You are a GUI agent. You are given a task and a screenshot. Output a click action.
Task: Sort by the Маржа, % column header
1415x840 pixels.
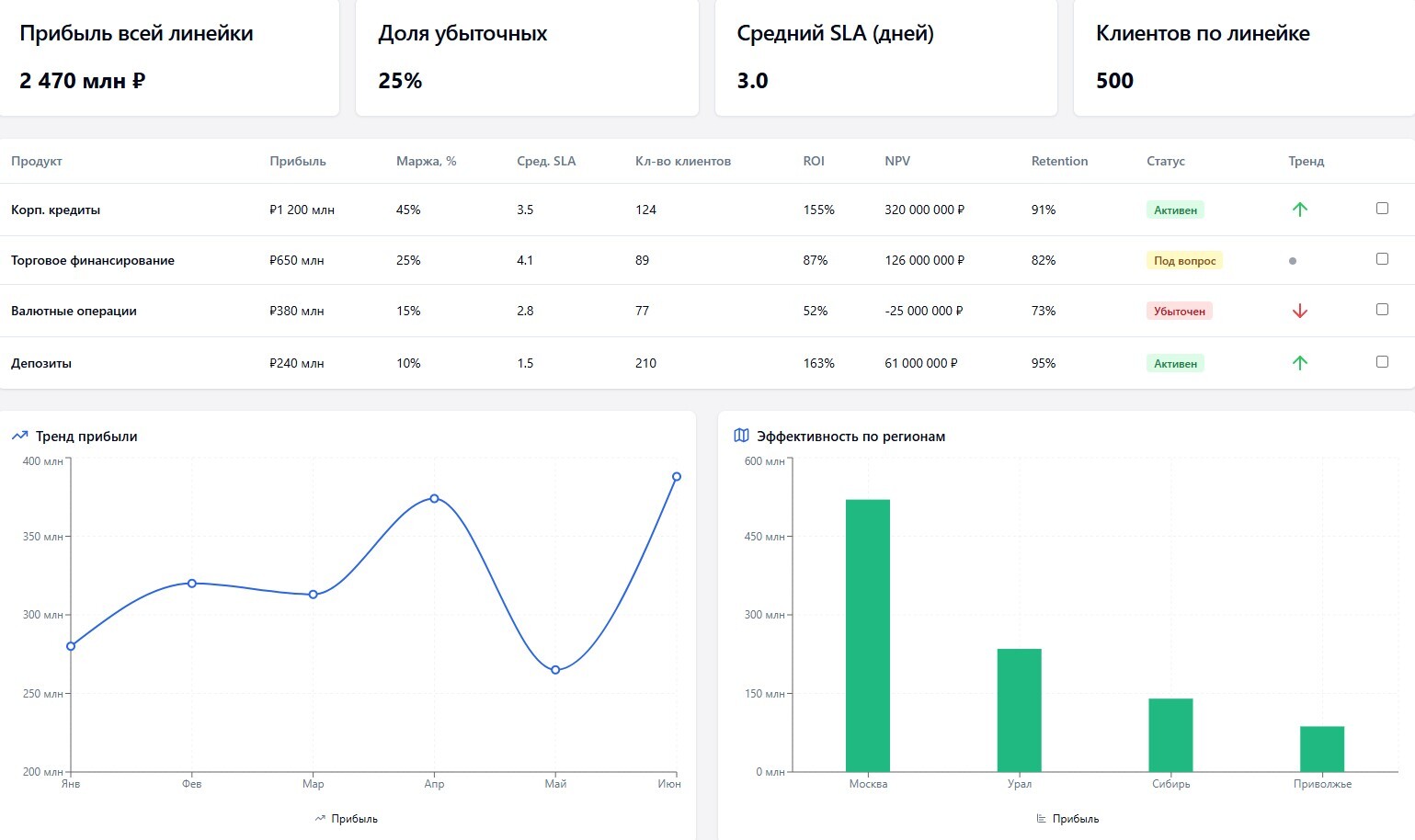427,161
